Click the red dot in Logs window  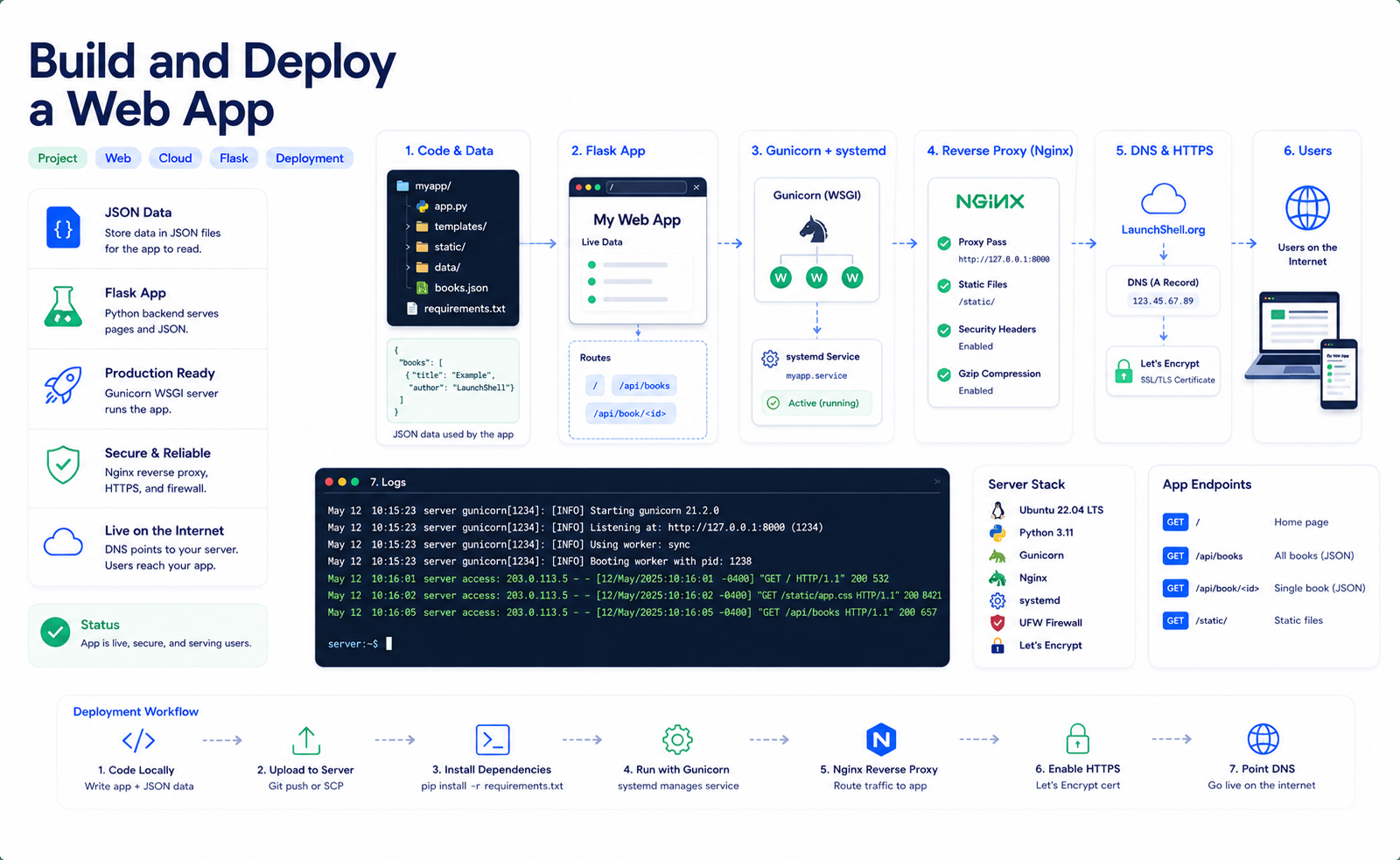[329, 482]
